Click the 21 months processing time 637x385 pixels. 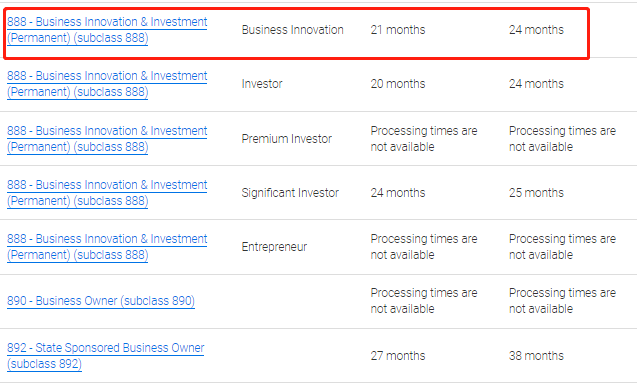[x=398, y=30]
